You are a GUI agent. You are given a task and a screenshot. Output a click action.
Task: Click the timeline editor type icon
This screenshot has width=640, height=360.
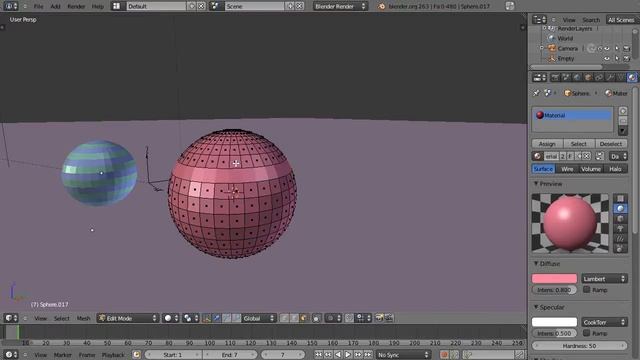pyautogui.click(x=11, y=355)
